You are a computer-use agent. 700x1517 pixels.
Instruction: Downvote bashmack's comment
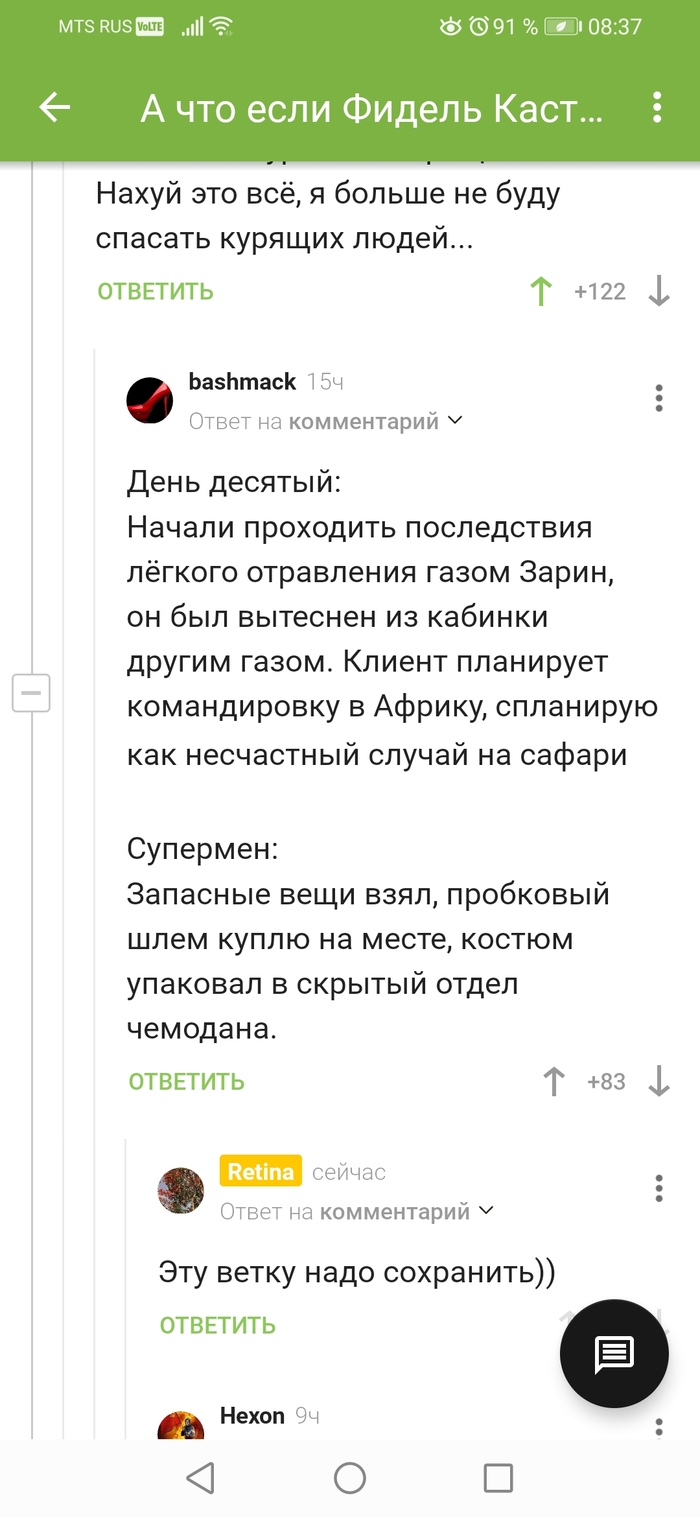(x=658, y=1081)
